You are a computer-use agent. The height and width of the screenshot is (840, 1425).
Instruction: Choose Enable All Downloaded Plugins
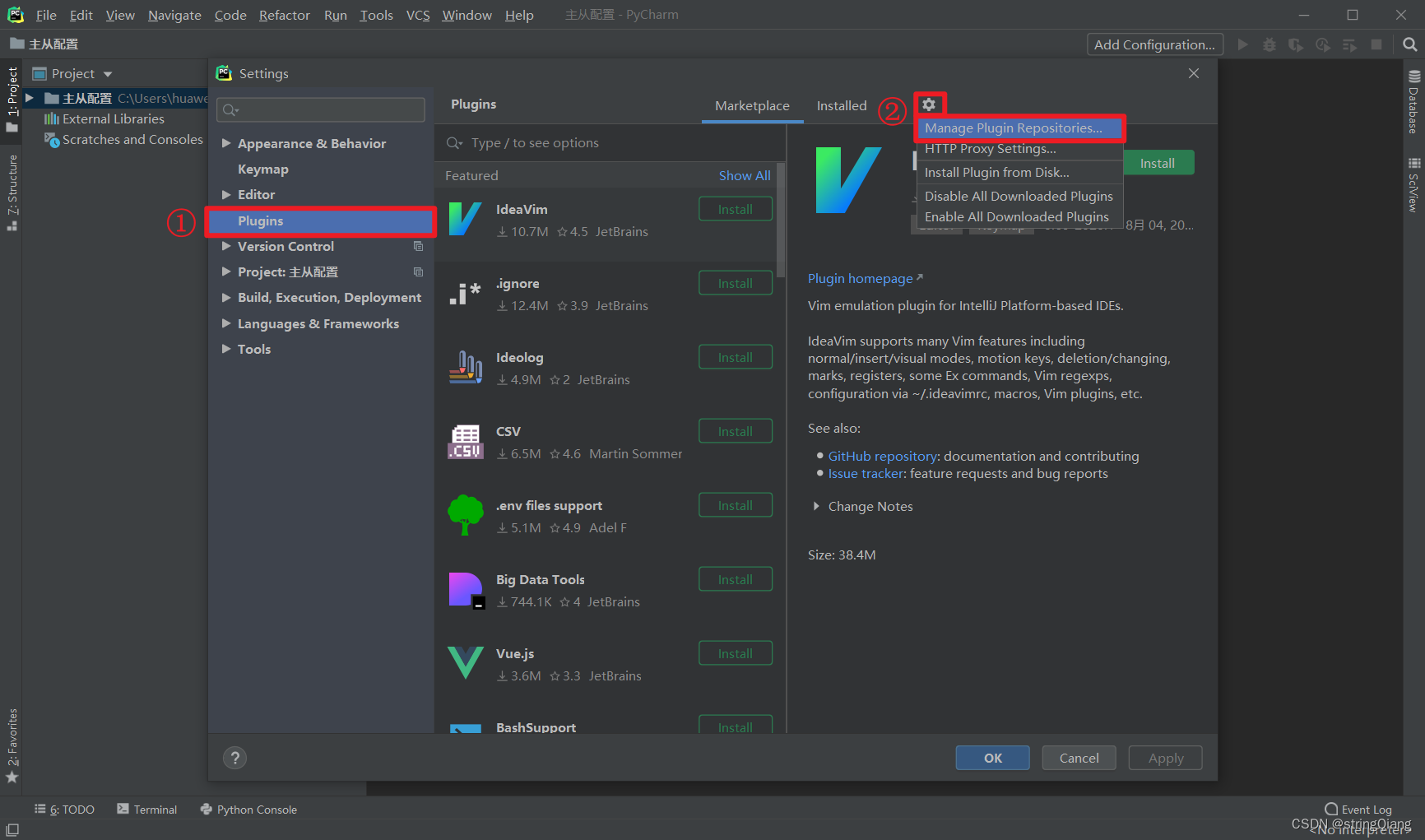[x=1019, y=216]
